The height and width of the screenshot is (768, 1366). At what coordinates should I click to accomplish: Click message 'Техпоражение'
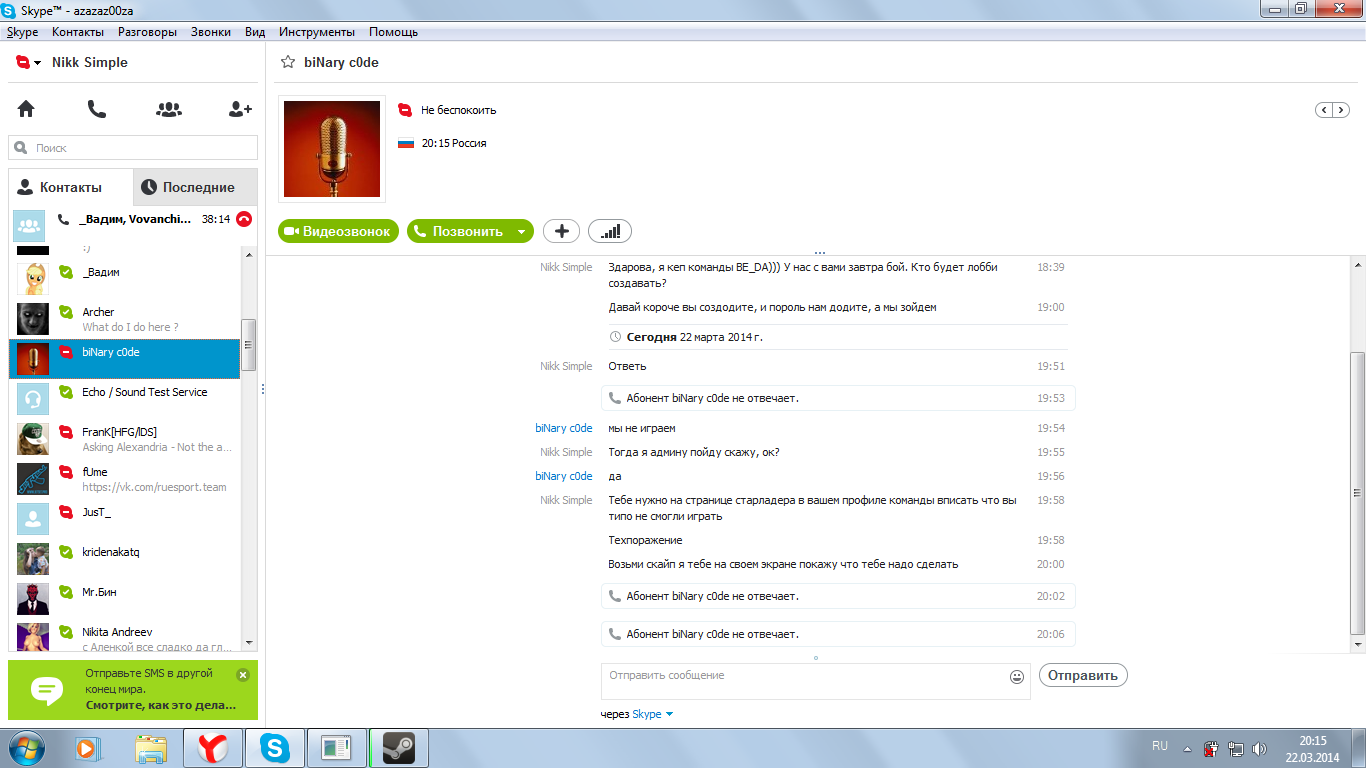[645, 540]
